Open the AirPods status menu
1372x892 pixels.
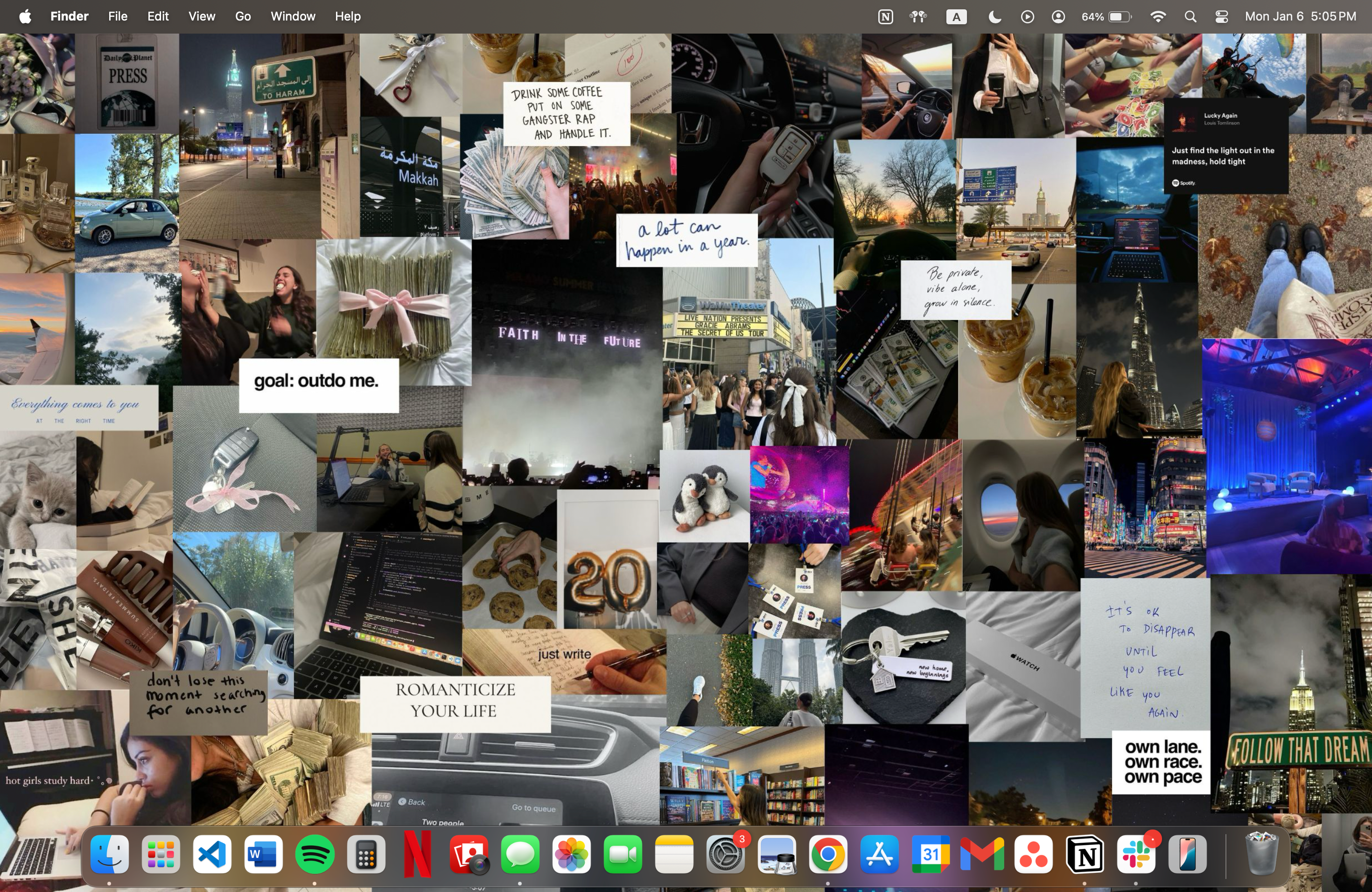point(918,17)
